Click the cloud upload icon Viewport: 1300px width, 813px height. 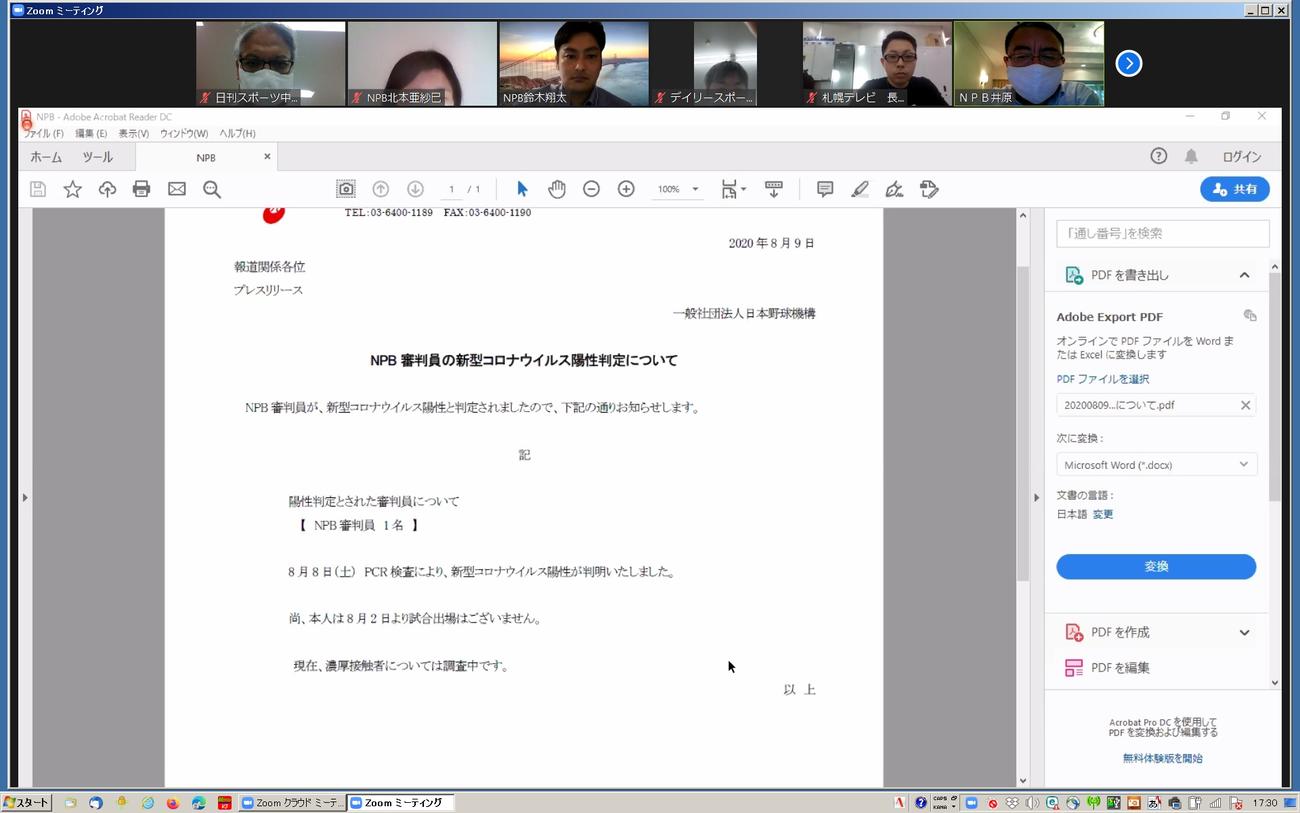[x=107, y=189]
